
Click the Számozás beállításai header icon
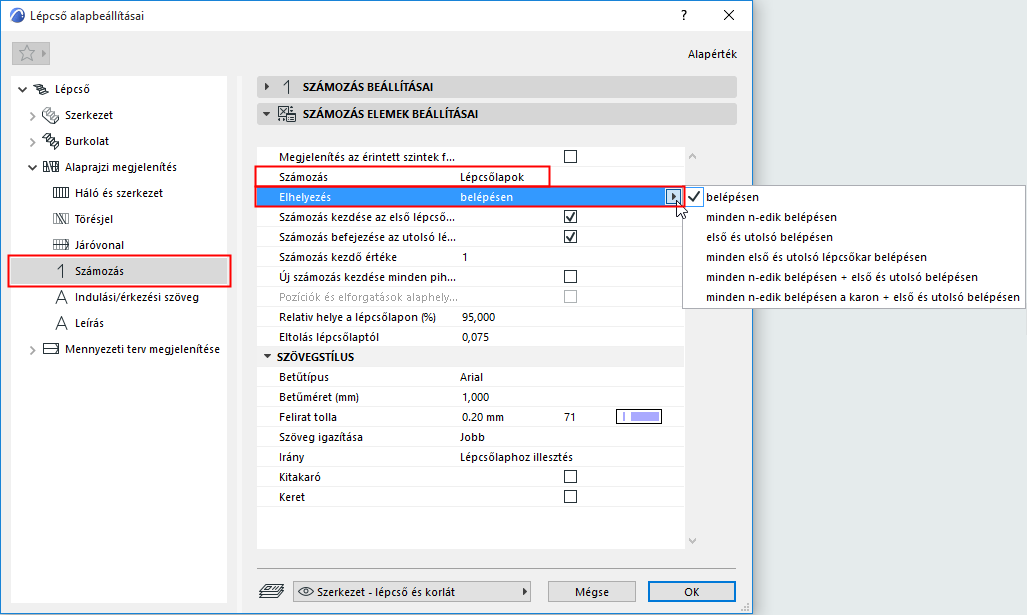pos(287,87)
